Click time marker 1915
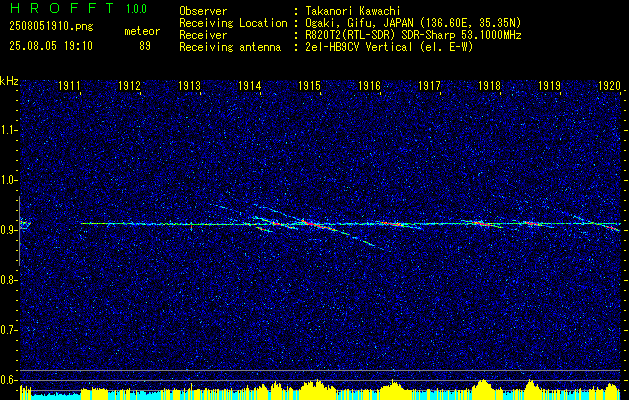Viewport: 629px width, 400px height. pyautogui.click(x=309, y=85)
